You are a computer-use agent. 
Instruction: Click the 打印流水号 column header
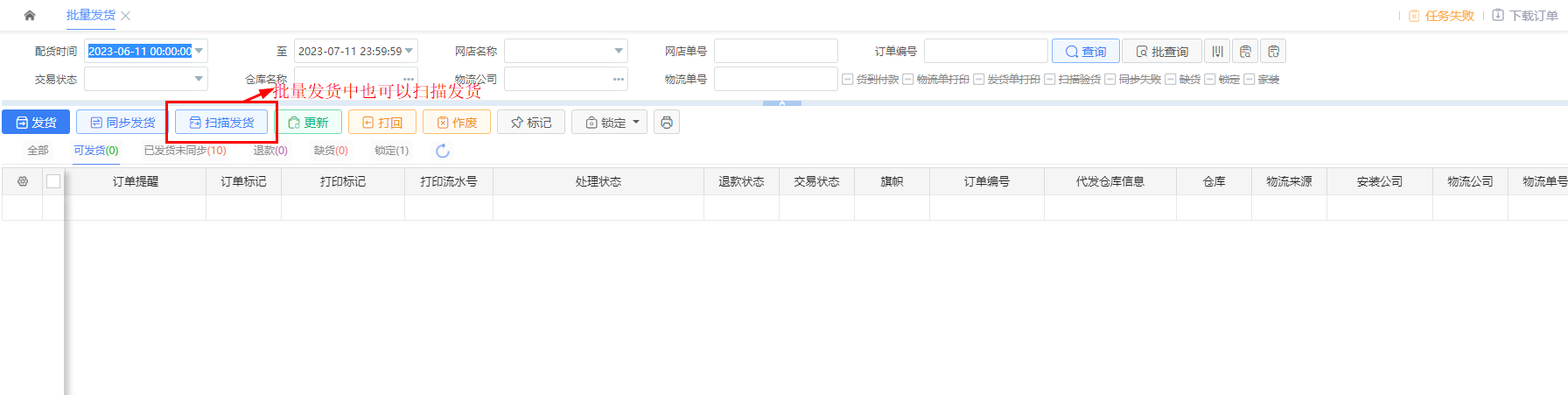click(x=449, y=181)
